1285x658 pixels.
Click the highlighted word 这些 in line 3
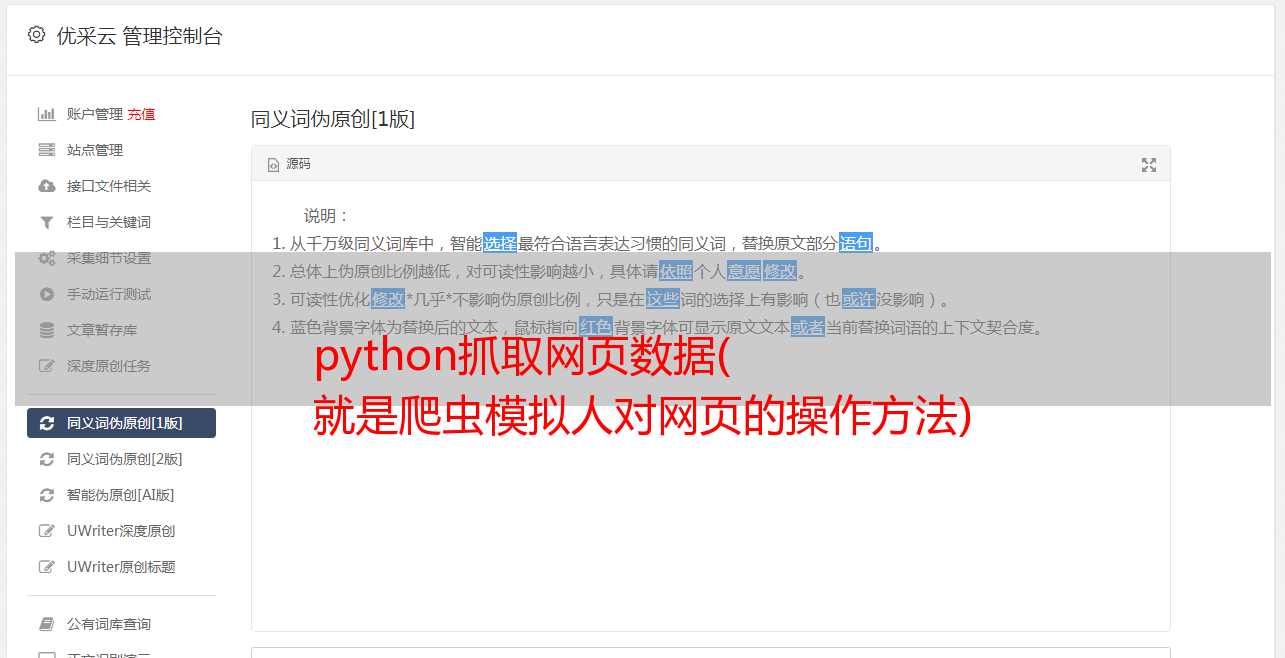tap(662, 299)
